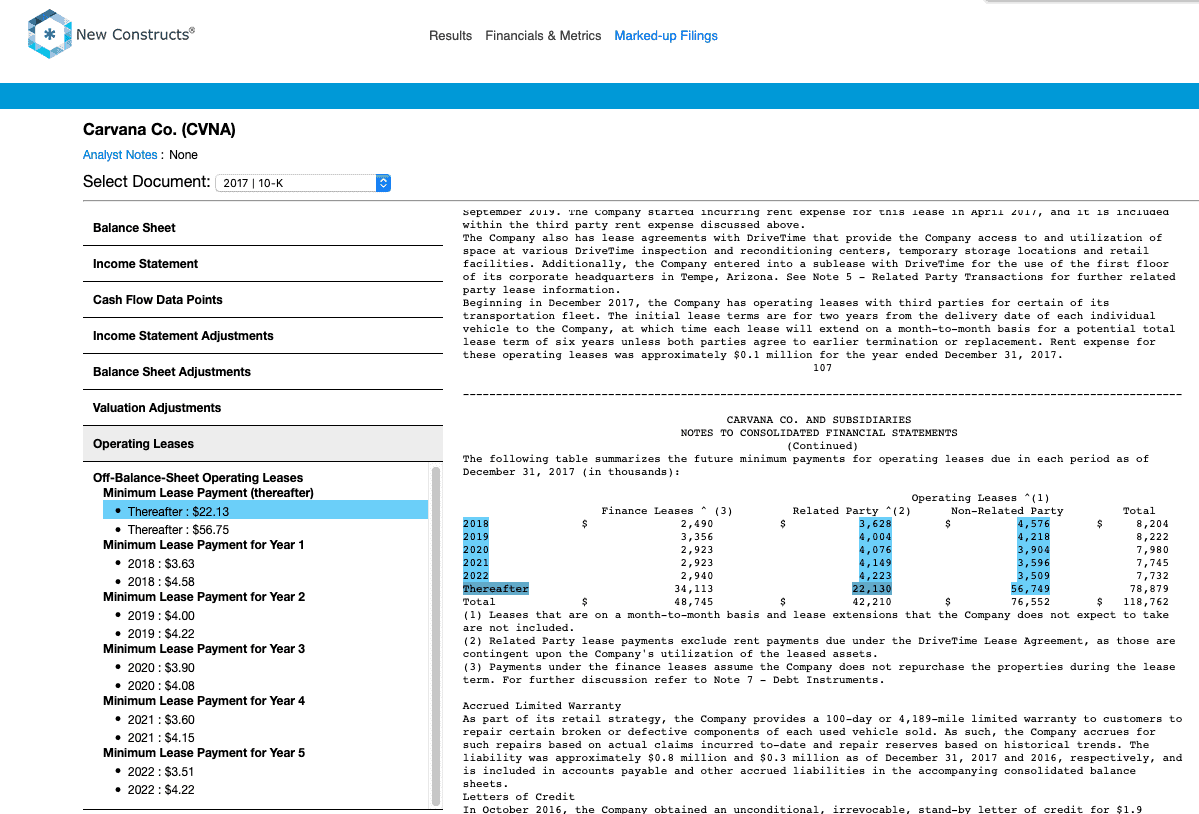The image size is (1199, 814).
Task: Click highlighted 56,749 Non-Related Party value
Action: click(x=1030, y=589)
